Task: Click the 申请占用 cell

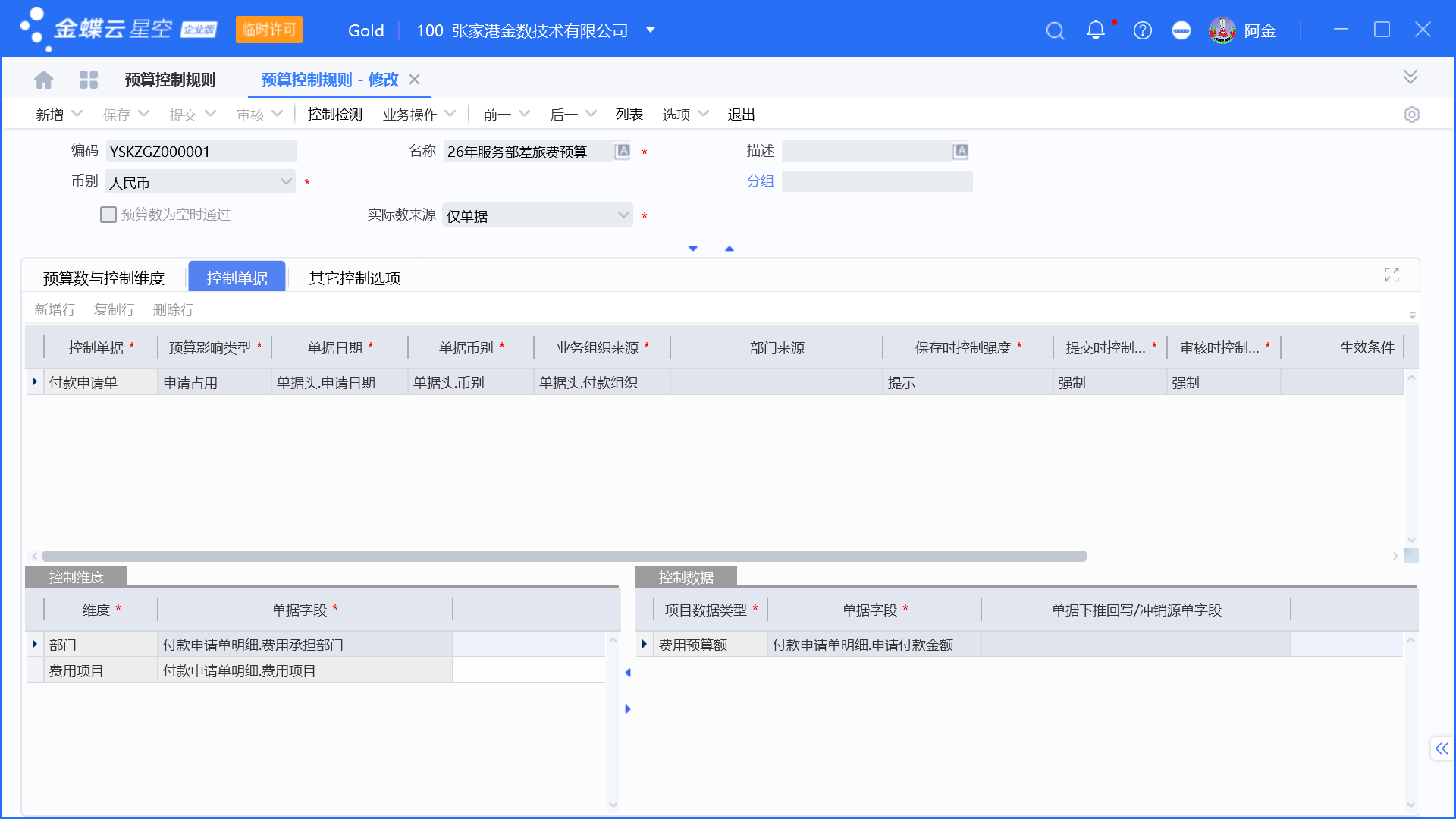Action: (215, 382)
